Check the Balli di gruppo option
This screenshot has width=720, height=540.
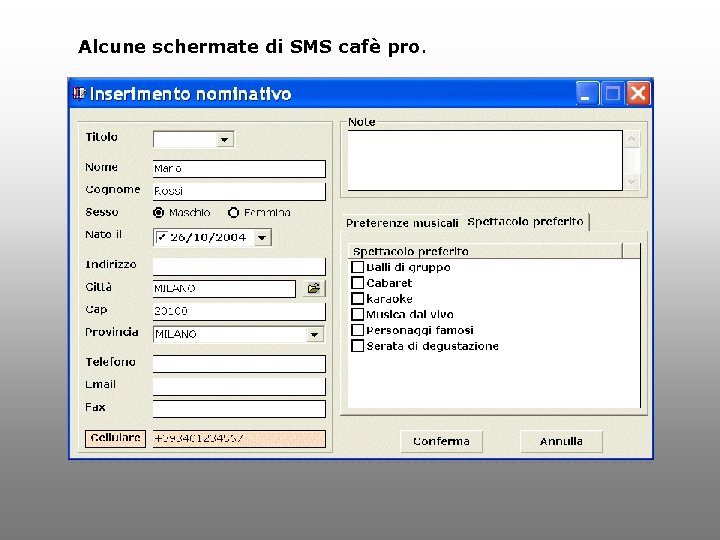357,267
